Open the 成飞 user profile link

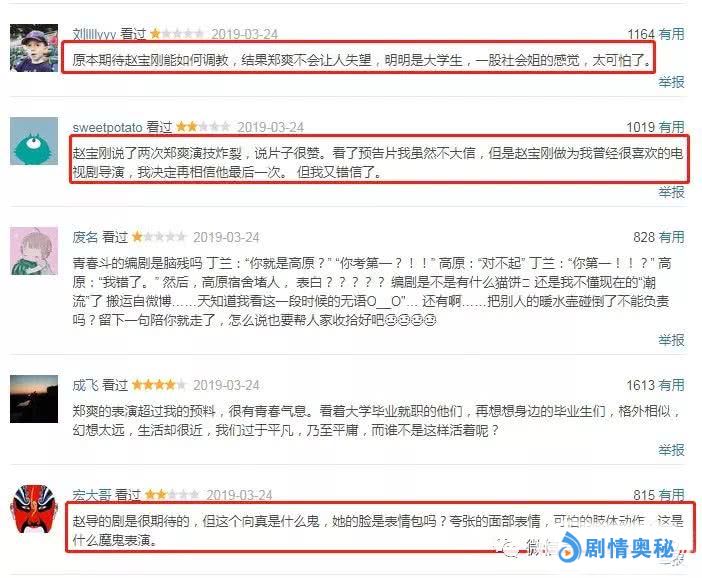tap(85, 385)
